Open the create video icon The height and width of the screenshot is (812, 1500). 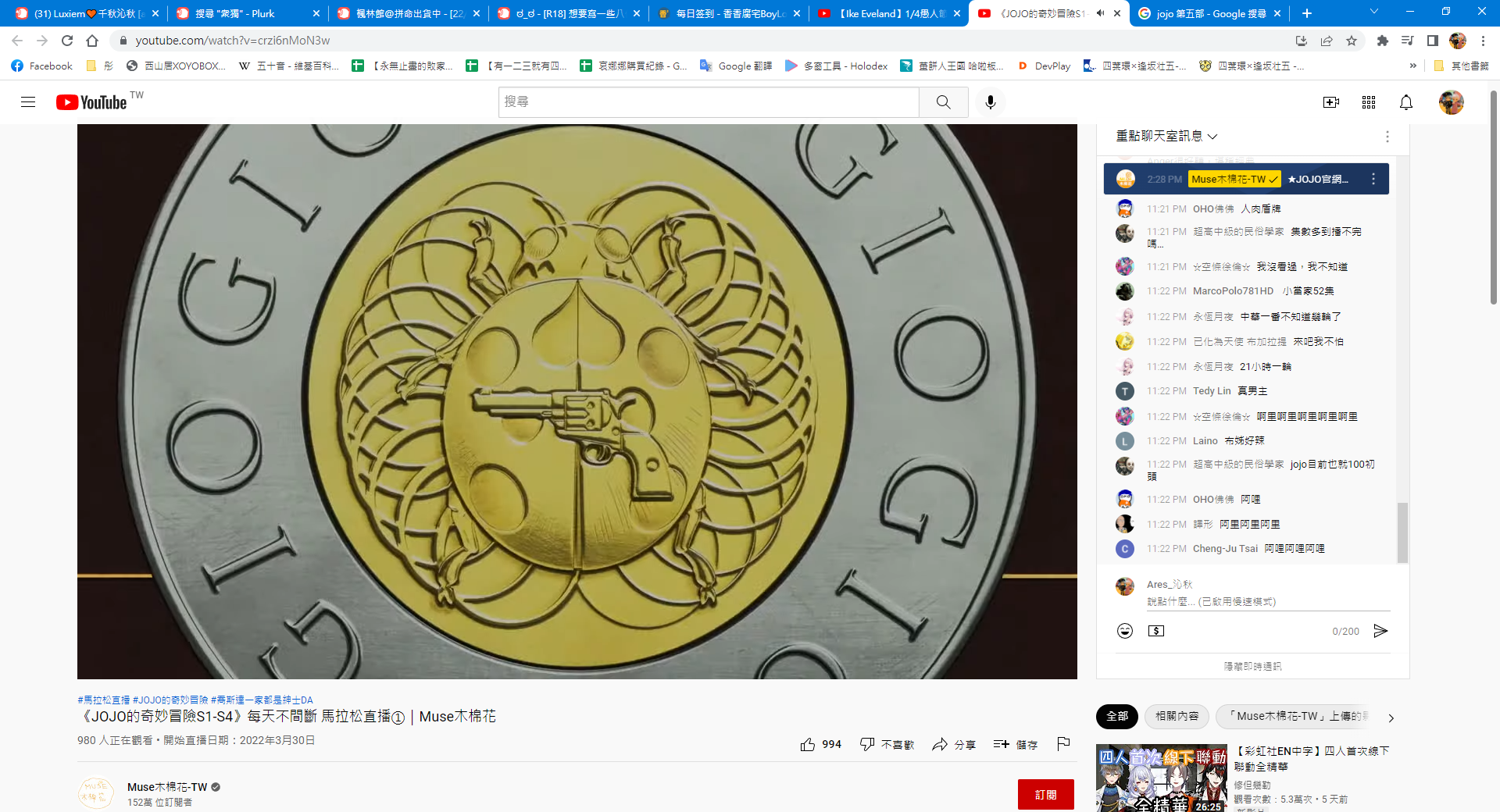[x=1331, y=102]
